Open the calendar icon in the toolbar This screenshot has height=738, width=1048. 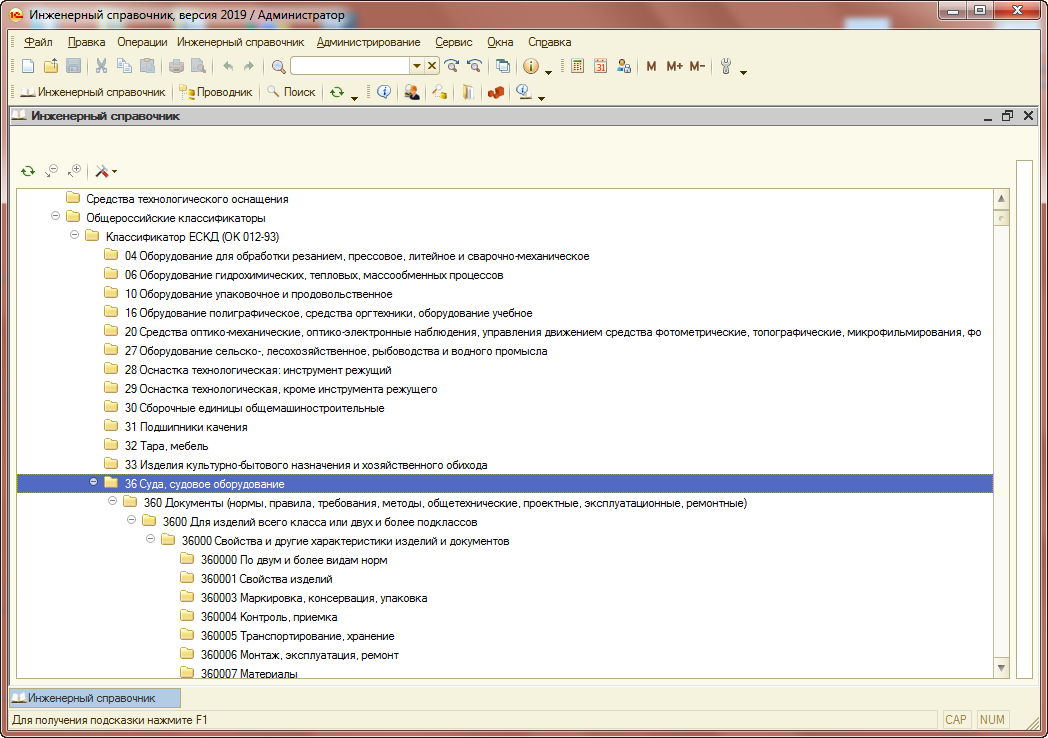(x=601, y=66)
